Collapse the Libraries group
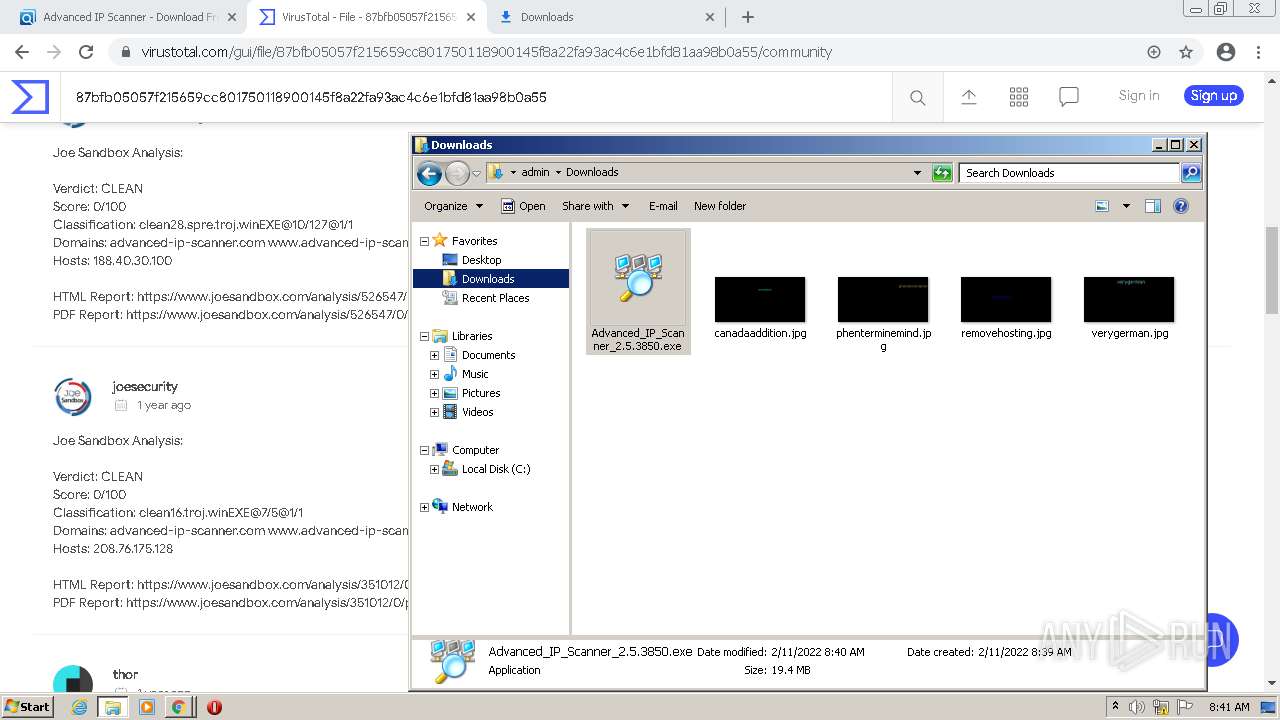Screen dimensions: 1280x720 tap(424, 336)
